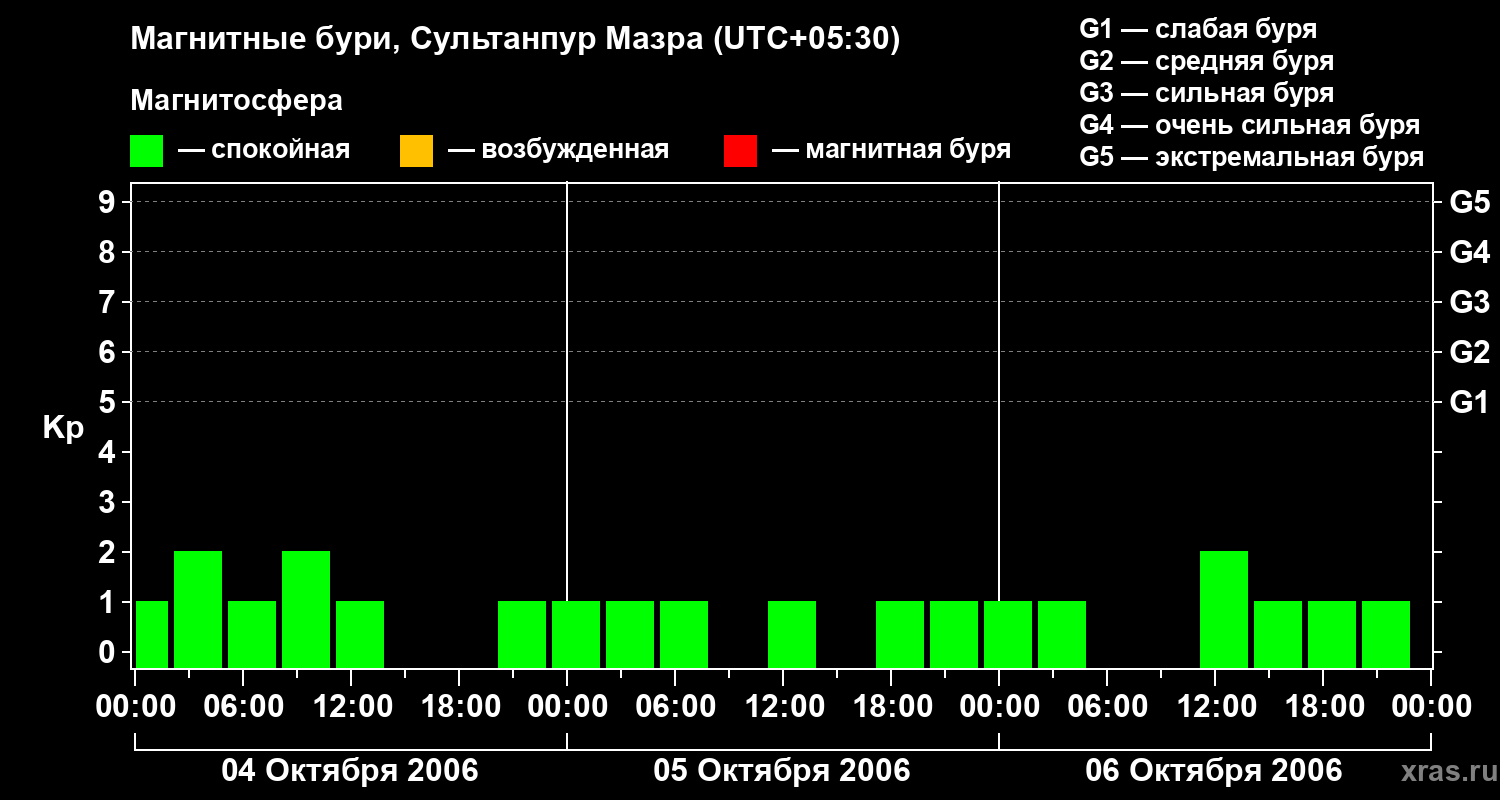1500x800 pixels.
Task: Click the 'G2' storm-scale axis label
Action: [x=1469, y=352]
